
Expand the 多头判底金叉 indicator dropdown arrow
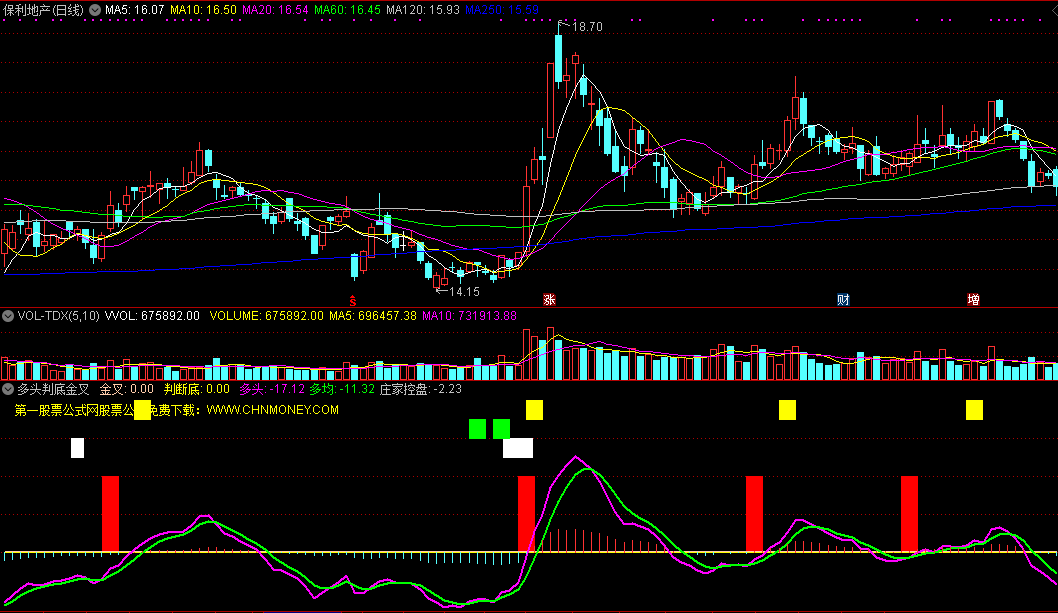coord(8,390)
